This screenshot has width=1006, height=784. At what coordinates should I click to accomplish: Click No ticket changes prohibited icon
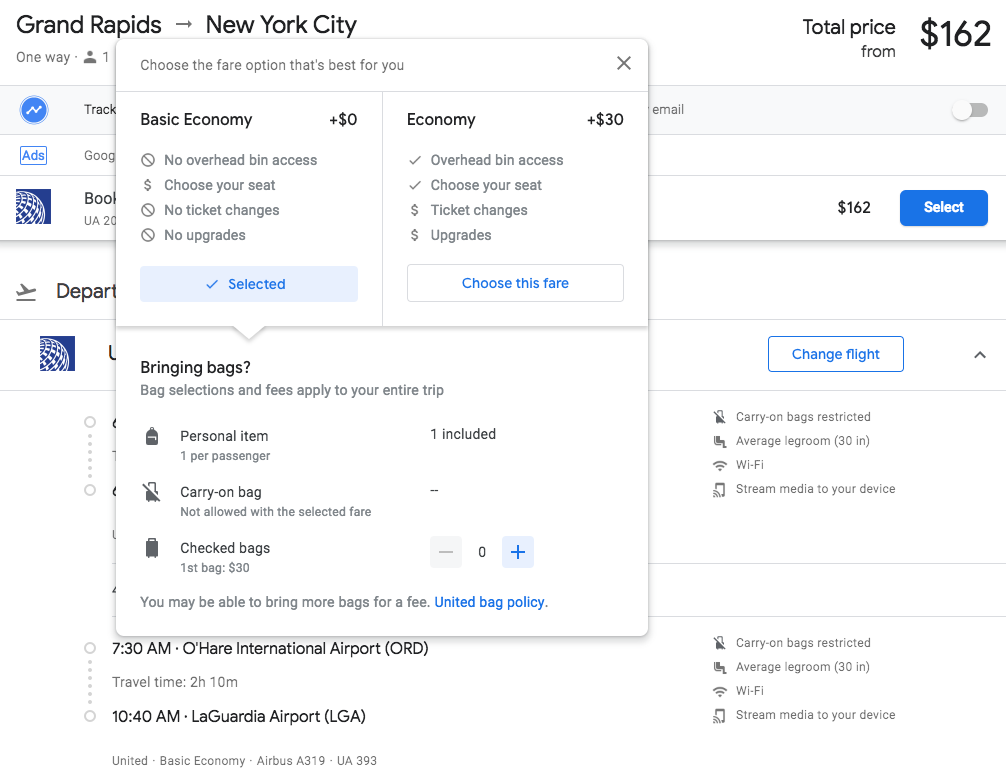(148, 210)
